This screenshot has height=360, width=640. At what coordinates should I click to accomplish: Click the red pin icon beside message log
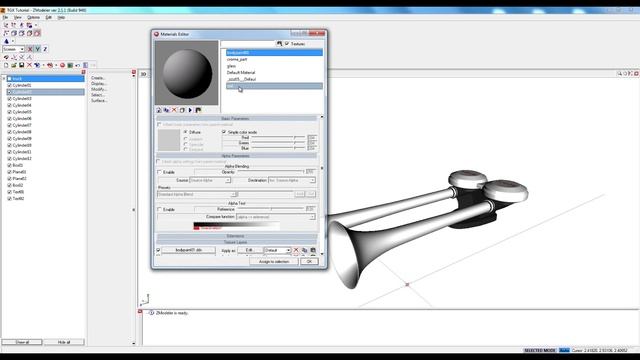[140, 311]
